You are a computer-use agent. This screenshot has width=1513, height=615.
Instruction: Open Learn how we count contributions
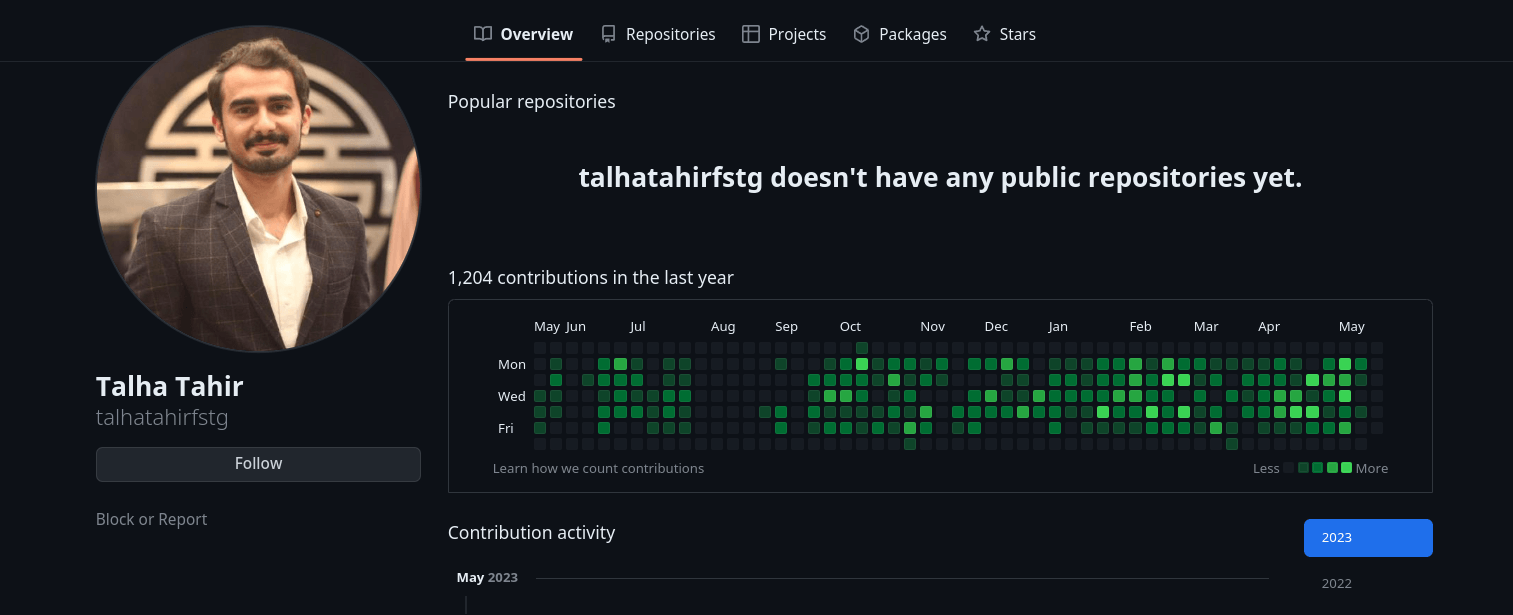point(598,468)
